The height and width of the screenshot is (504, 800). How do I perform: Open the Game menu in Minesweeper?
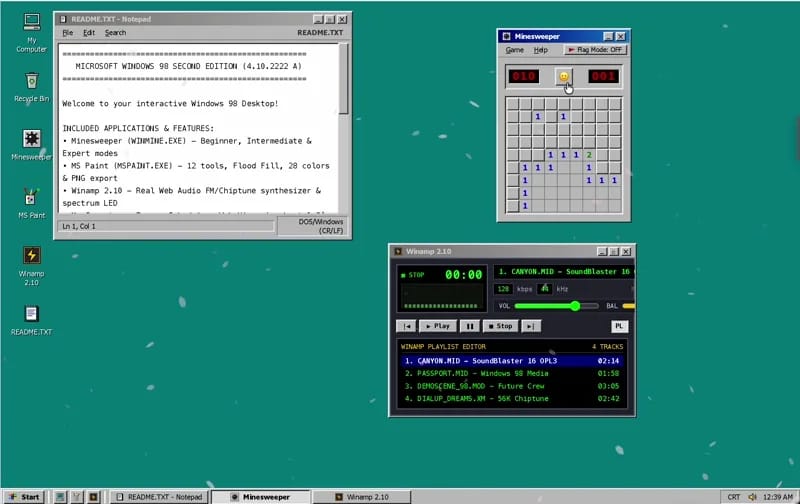pos(514,50)
